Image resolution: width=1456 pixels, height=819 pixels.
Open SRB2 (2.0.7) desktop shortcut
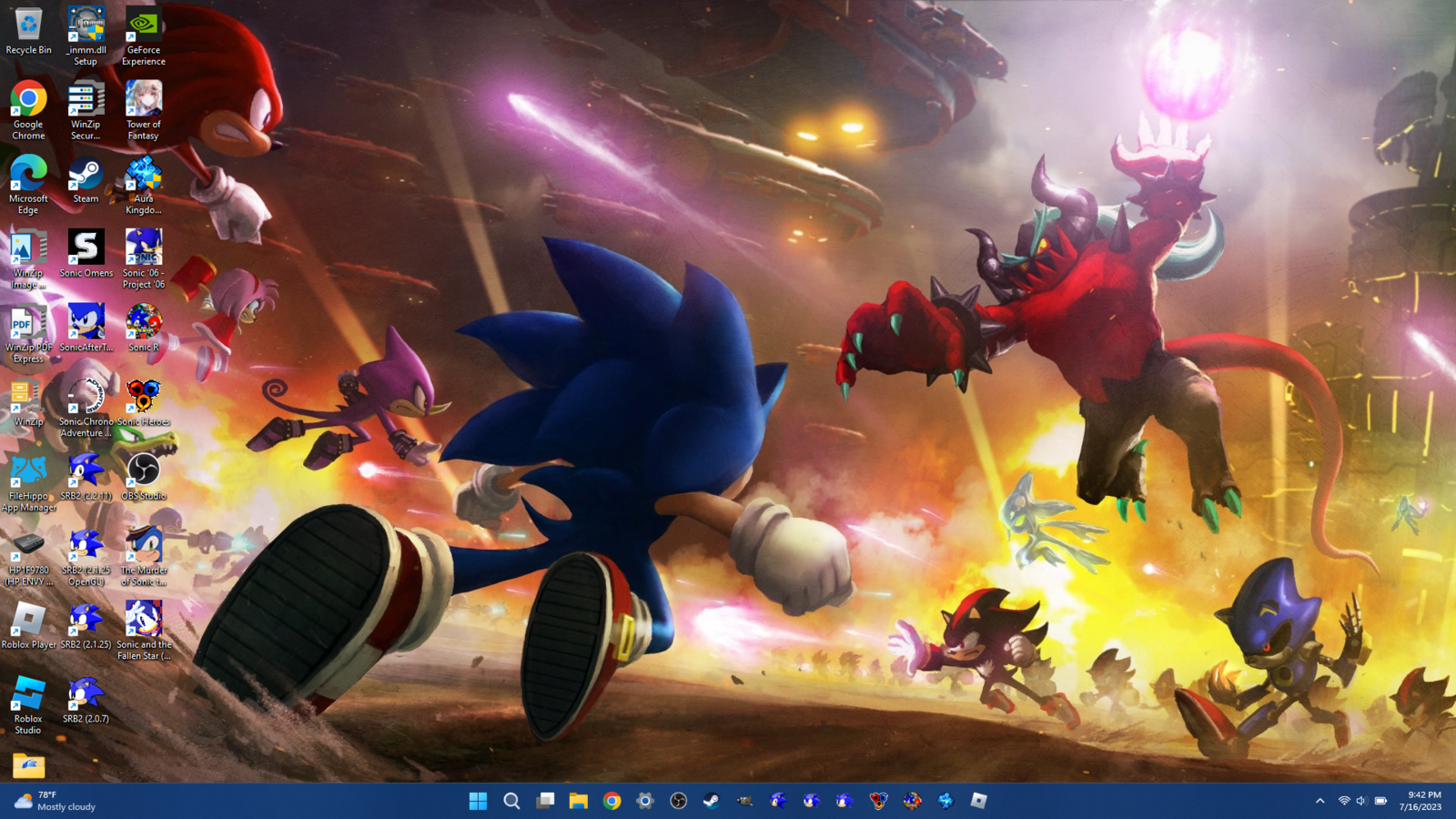click(86, 701)
